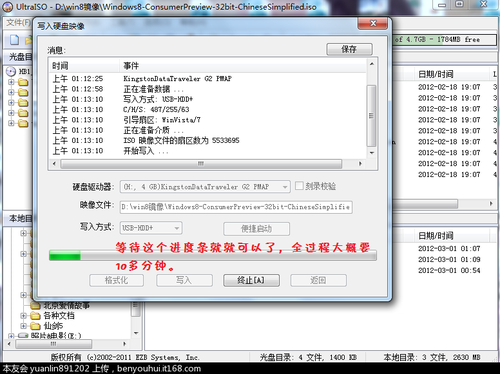Select the 各种文档 folder icon
Screen dimensions: 500x374
click(x=35, y=316)
